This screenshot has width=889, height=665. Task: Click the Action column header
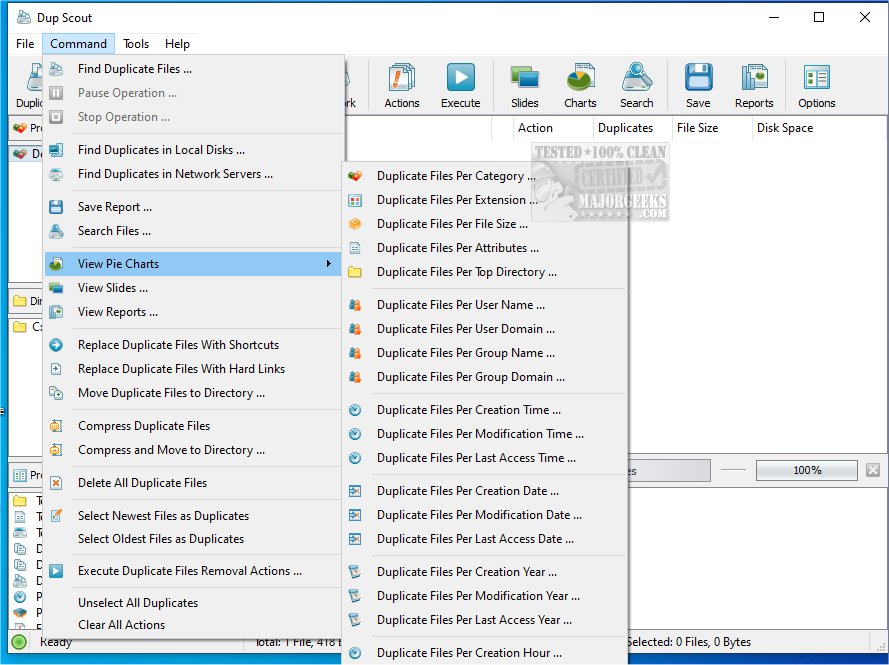(553, 128)
